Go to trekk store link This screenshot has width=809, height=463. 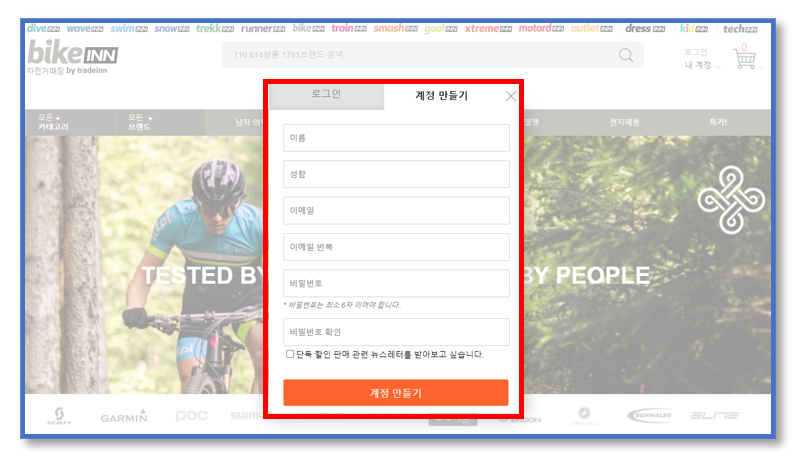click(215, 28)
